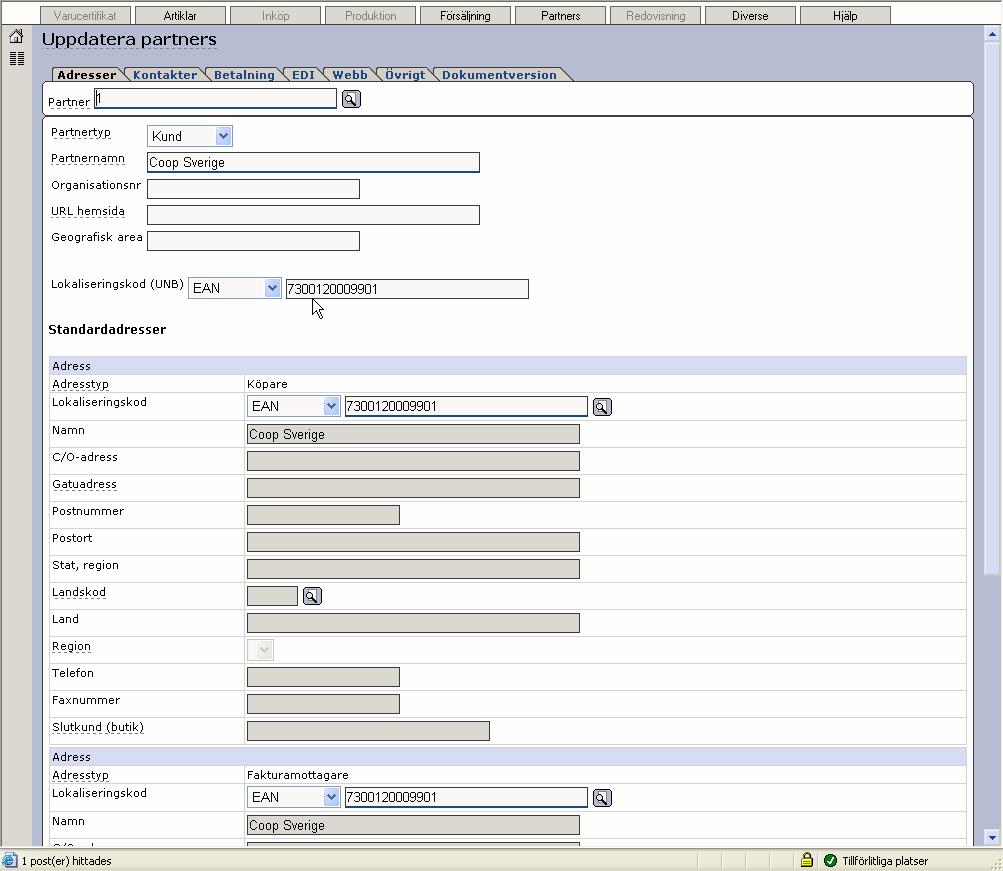The width and height of the screenshot is (1003, 871).
Task: Open the Fakturamottagare Lokaliseringskod EAN dropdown
Action: click(294, 797)
